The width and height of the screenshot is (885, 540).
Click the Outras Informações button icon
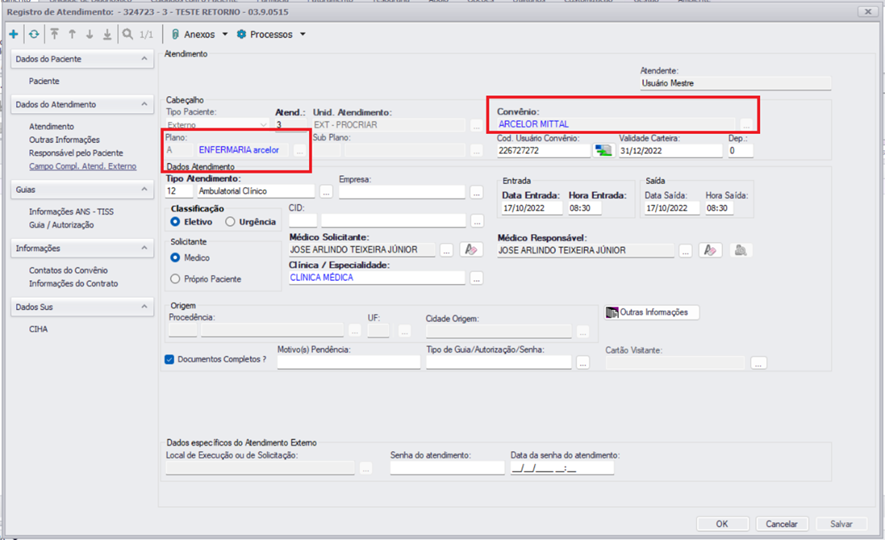tap(612, 312)
